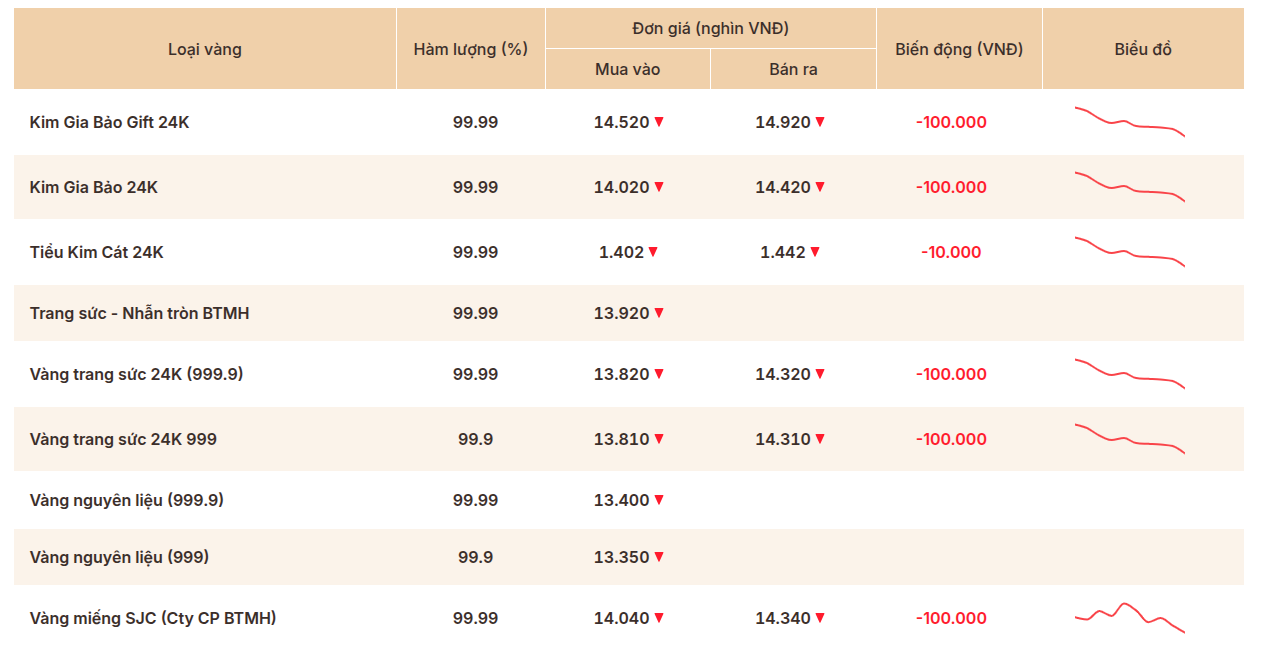This screenshot has width=1261, height=659.
Task: Click the Hàm lượng (%) header
Action: pyautogui.click(x=471, y=49)
